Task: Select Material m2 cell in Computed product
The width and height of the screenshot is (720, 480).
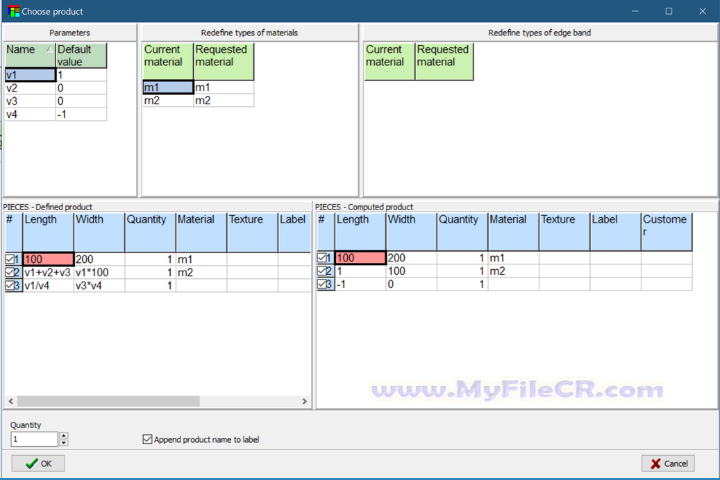Action: (513, 271)
